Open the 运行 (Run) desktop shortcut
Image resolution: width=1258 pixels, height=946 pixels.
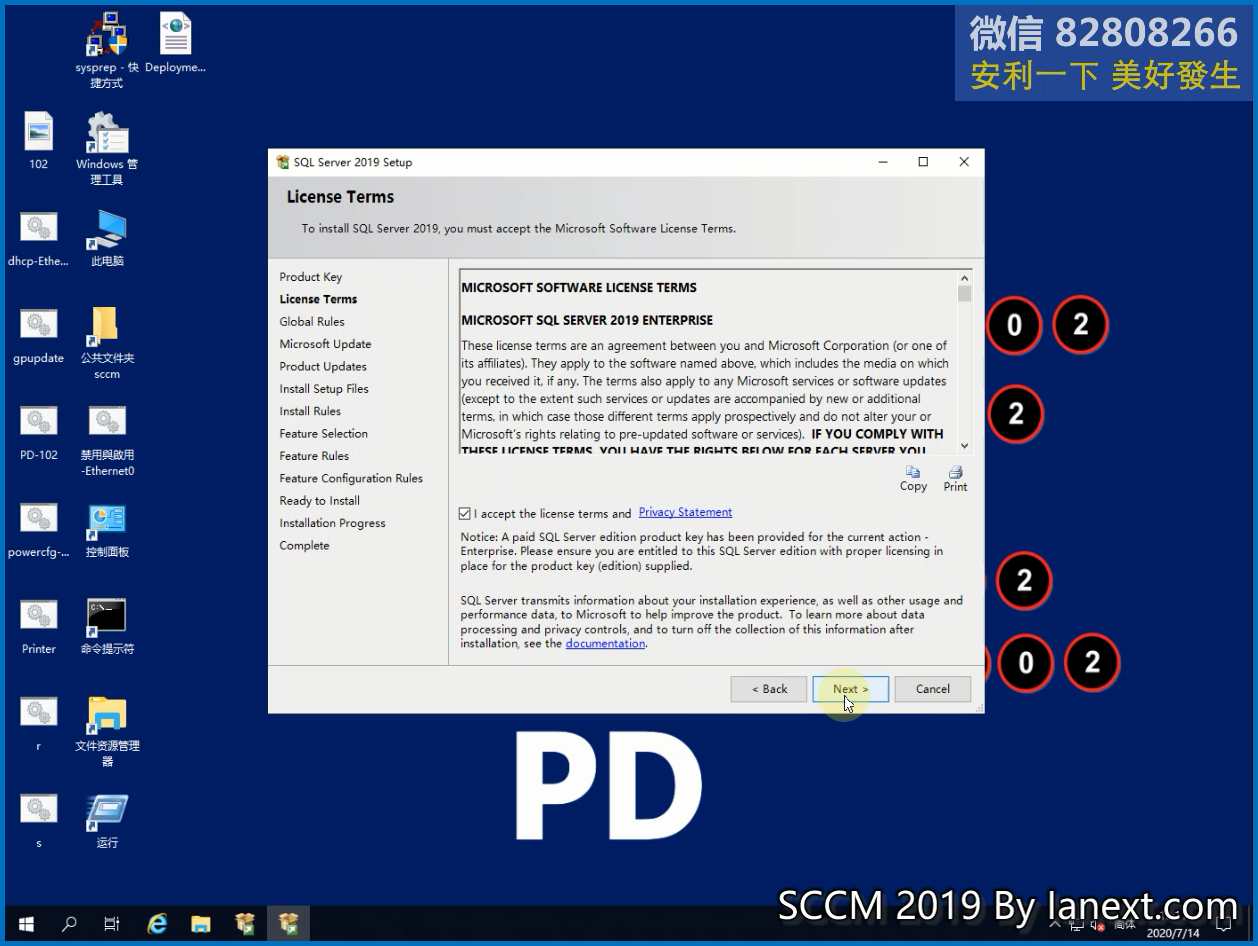(107, 820)
